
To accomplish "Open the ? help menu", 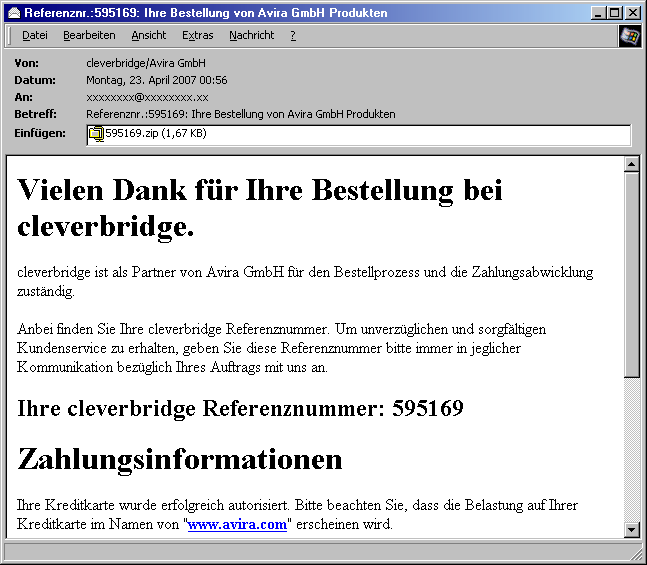I will coord(293,35).
